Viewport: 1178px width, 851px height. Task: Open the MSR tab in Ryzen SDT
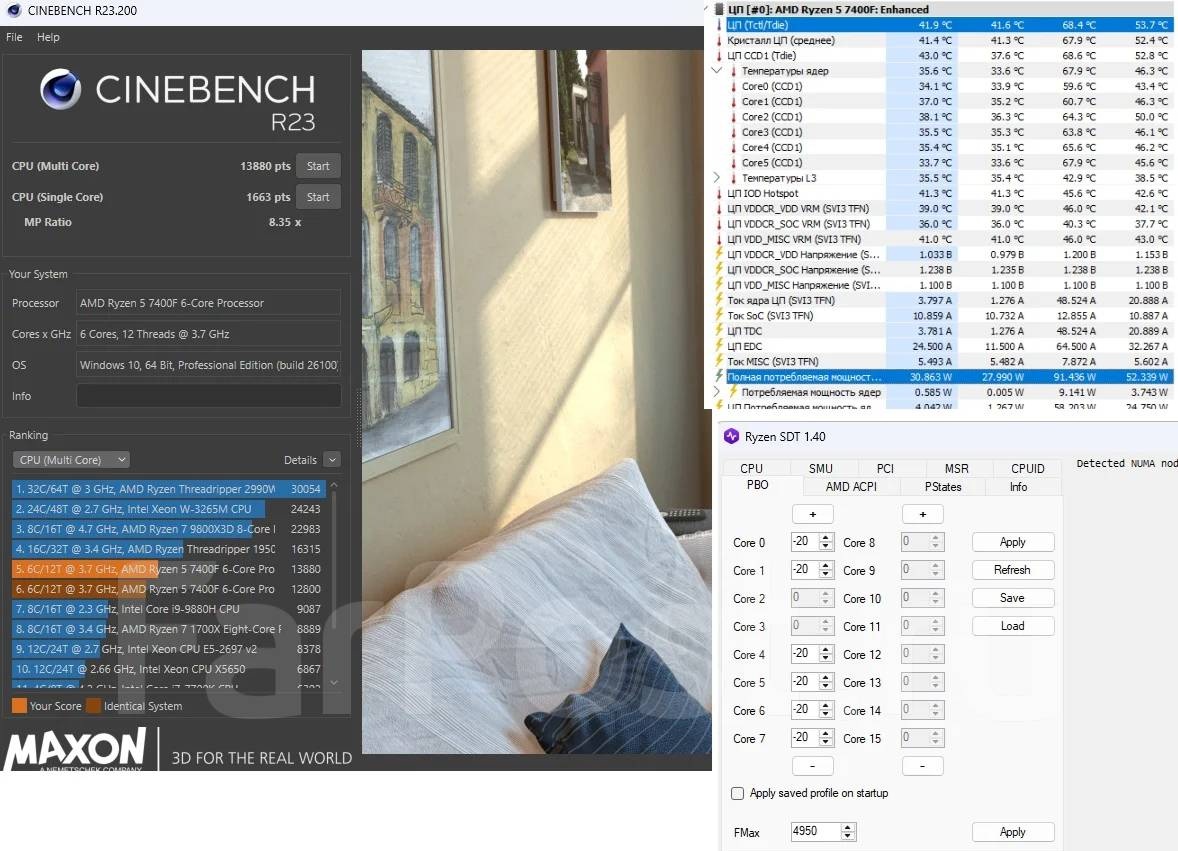pyautogui.click(x=956, y=468)
